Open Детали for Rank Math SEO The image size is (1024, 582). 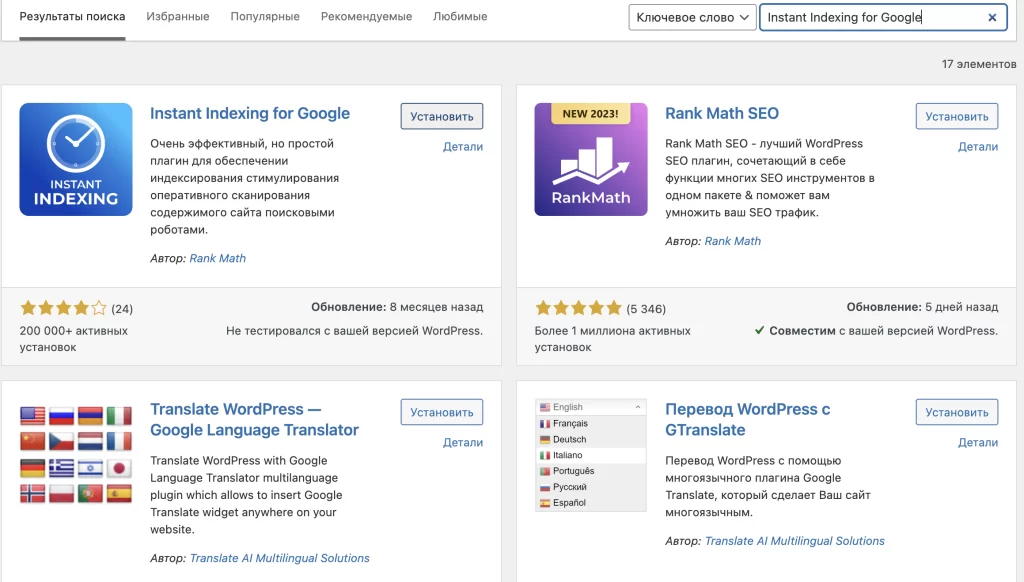(978, 146)
